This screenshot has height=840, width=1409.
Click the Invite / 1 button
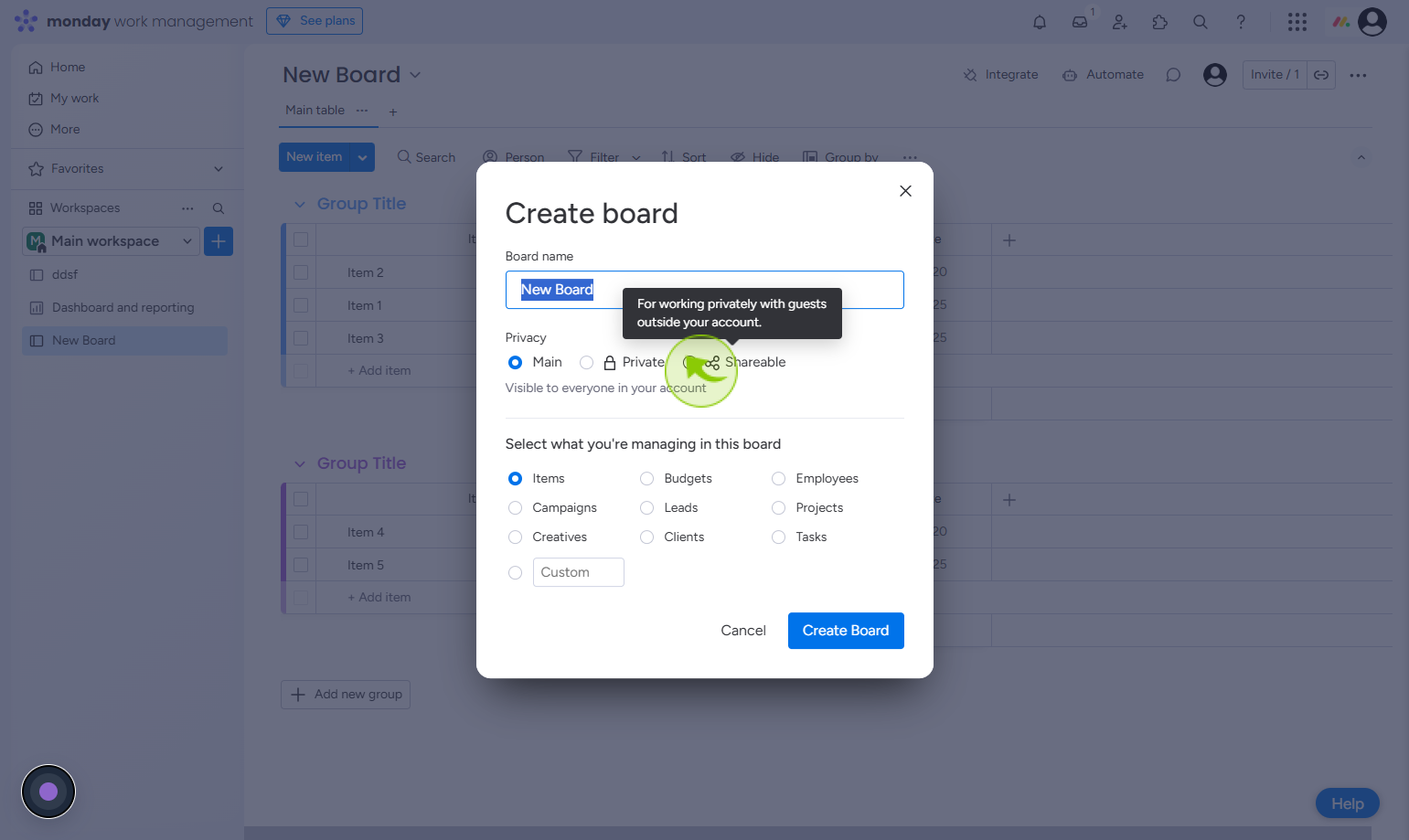pos(1275,75)
